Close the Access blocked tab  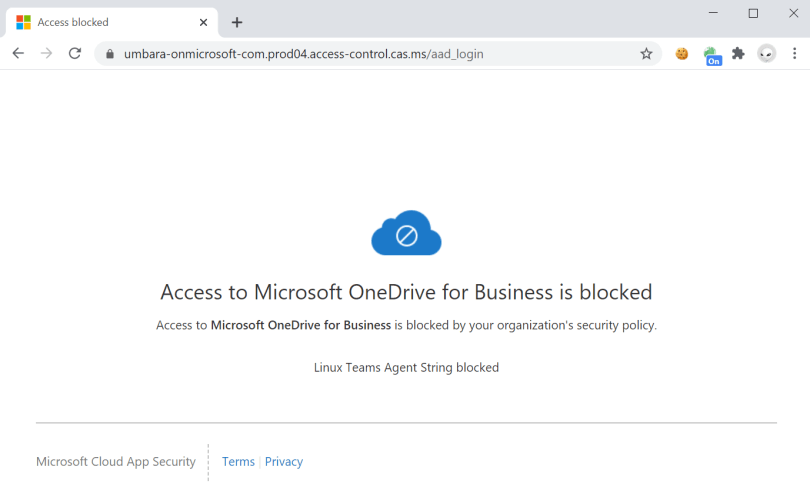pos(204,22)
